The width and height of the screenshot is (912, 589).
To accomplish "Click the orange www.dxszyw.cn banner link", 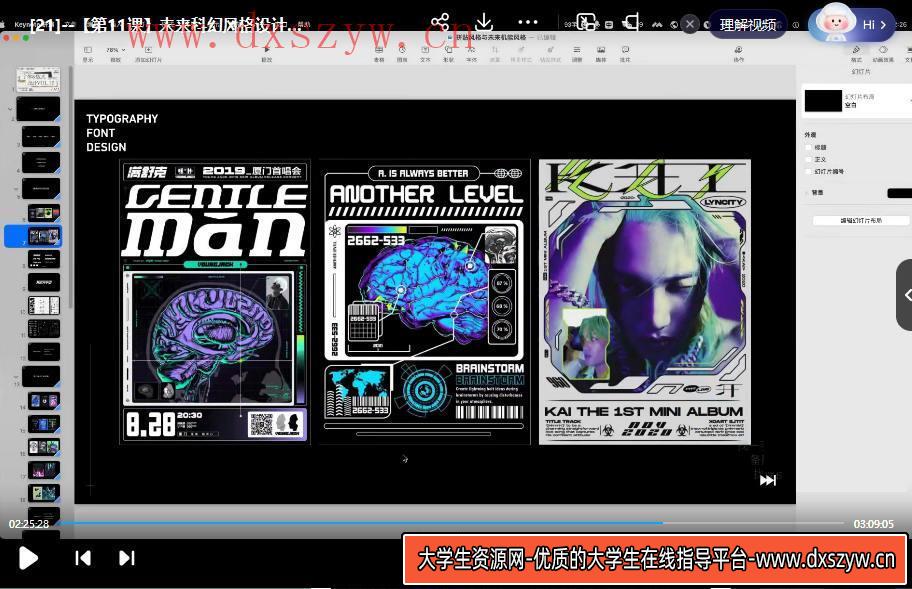I will click(655, 559).
